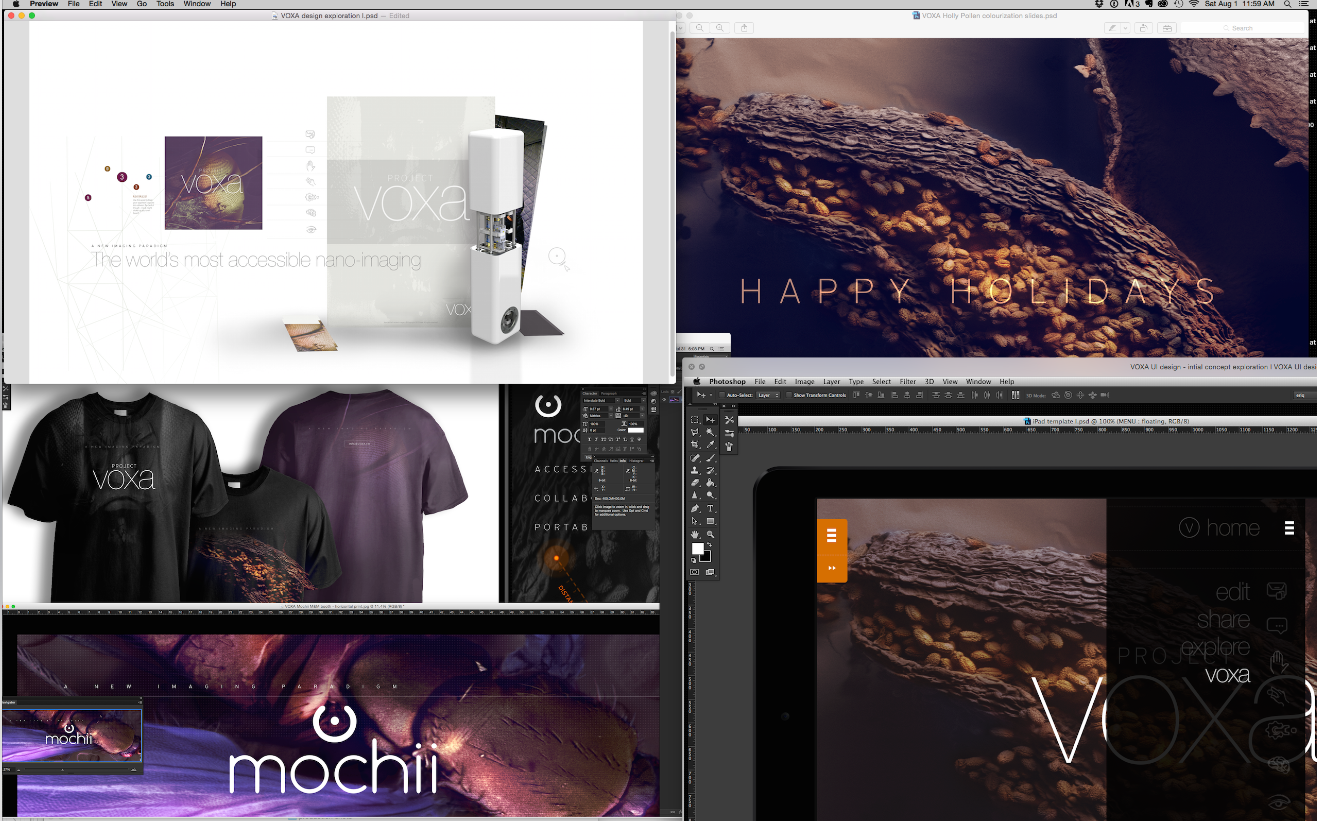
Task: Select the Lasso tool in Photoshop toolbox
Action: (x=694, y=432)
